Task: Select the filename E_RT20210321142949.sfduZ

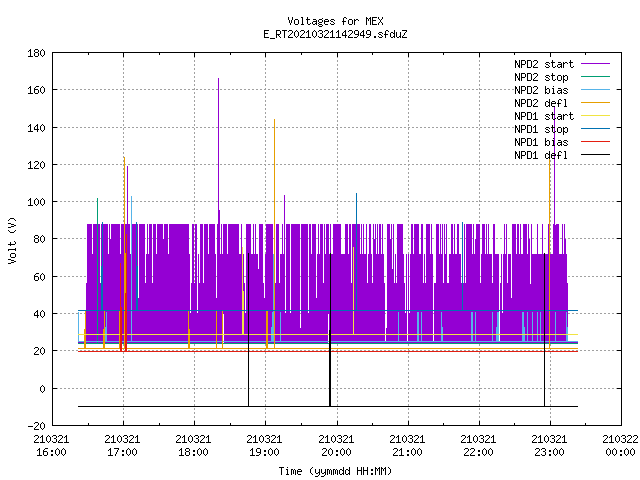Action: coord(335,34)
